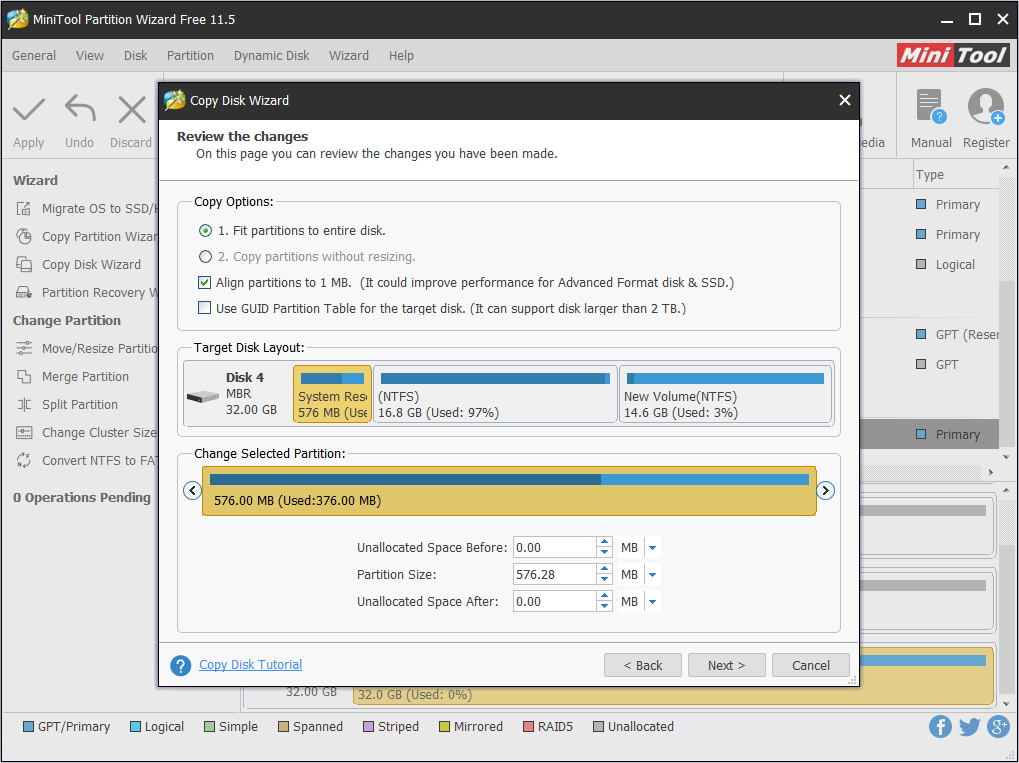
Task: Select the 16.8 GB NTFS partition block
Action: (x=495, y=394)
